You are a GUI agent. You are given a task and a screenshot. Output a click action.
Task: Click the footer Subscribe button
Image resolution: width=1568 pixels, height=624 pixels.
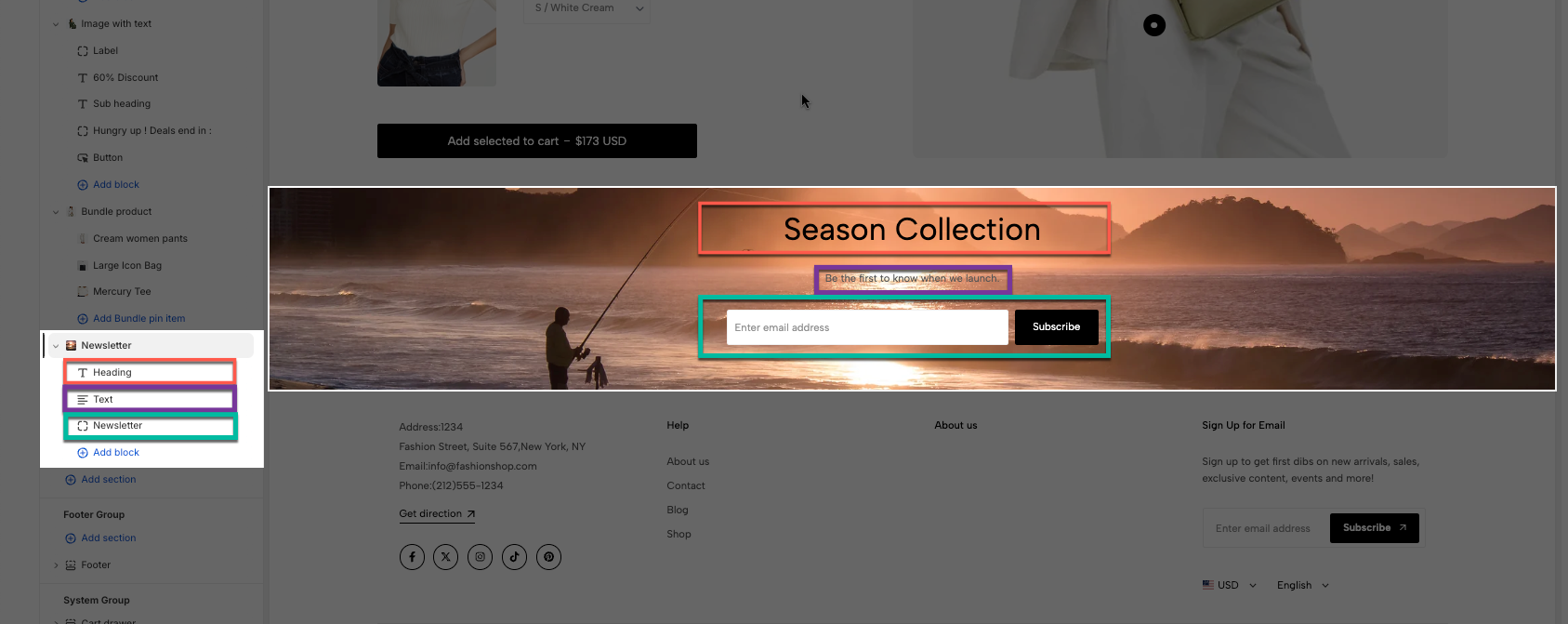click(1375, 528)
